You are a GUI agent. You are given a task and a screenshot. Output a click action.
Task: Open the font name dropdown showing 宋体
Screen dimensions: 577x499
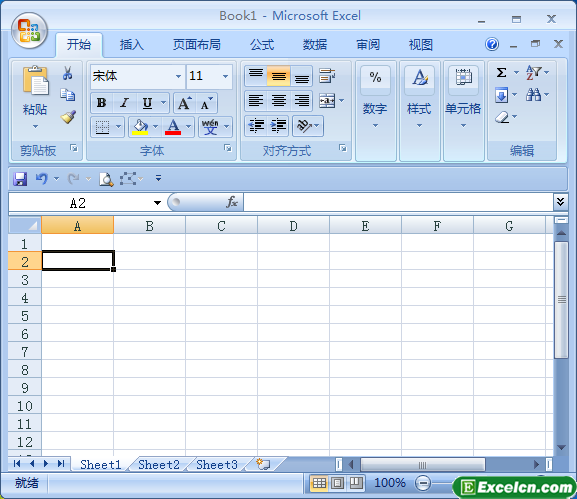click(178, 76)
